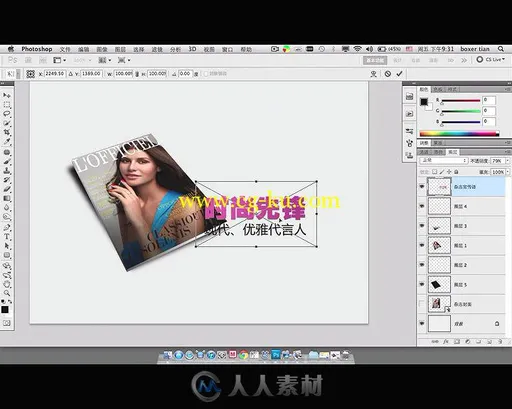Screen dimensions: 512x409
Task: Select the Gradient tool
Action: click(7, 198)
